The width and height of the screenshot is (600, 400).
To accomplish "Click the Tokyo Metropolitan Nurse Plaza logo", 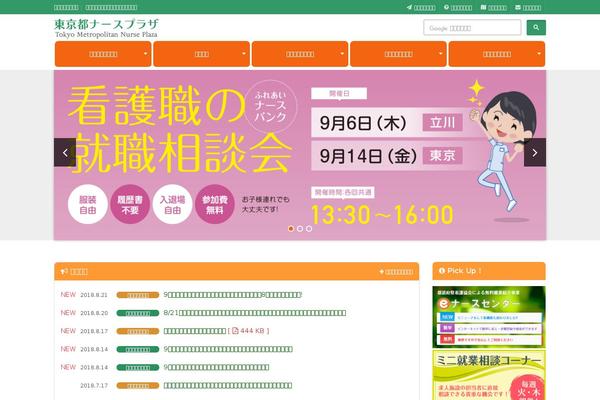I will click(106, 28).
